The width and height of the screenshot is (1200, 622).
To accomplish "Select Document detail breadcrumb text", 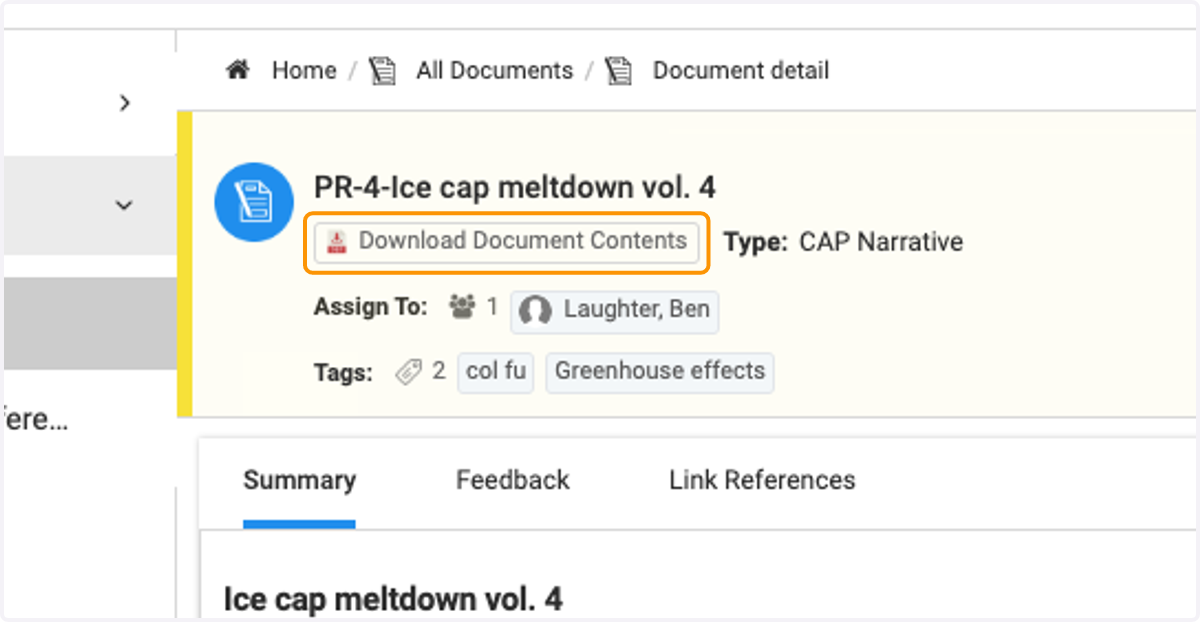I will click(x=741, y=70).
